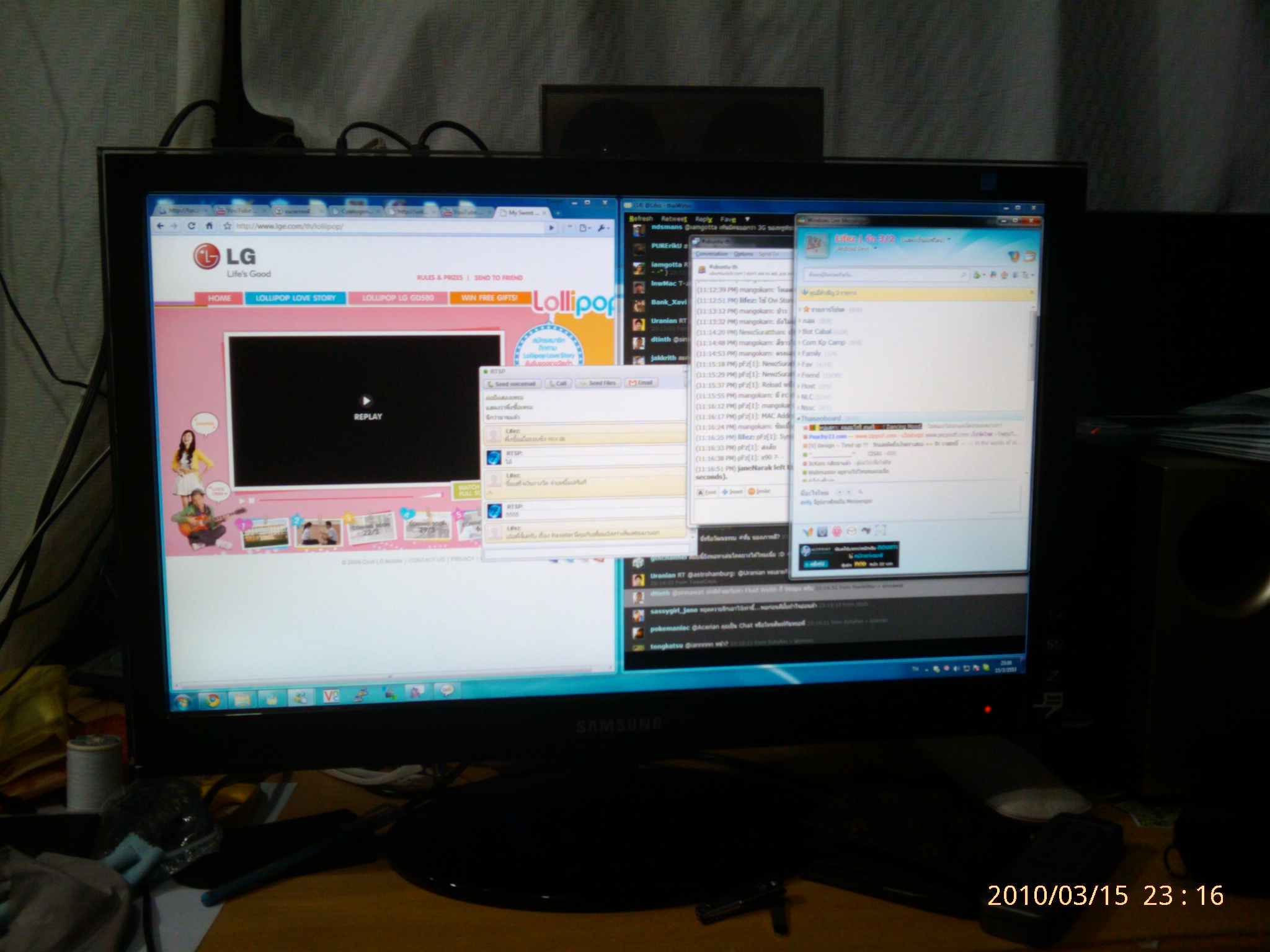Open Chrome wrench settings menu
Image resolution: width=1270 pixels, height=952 pixels.
click(x=602, y=228)
